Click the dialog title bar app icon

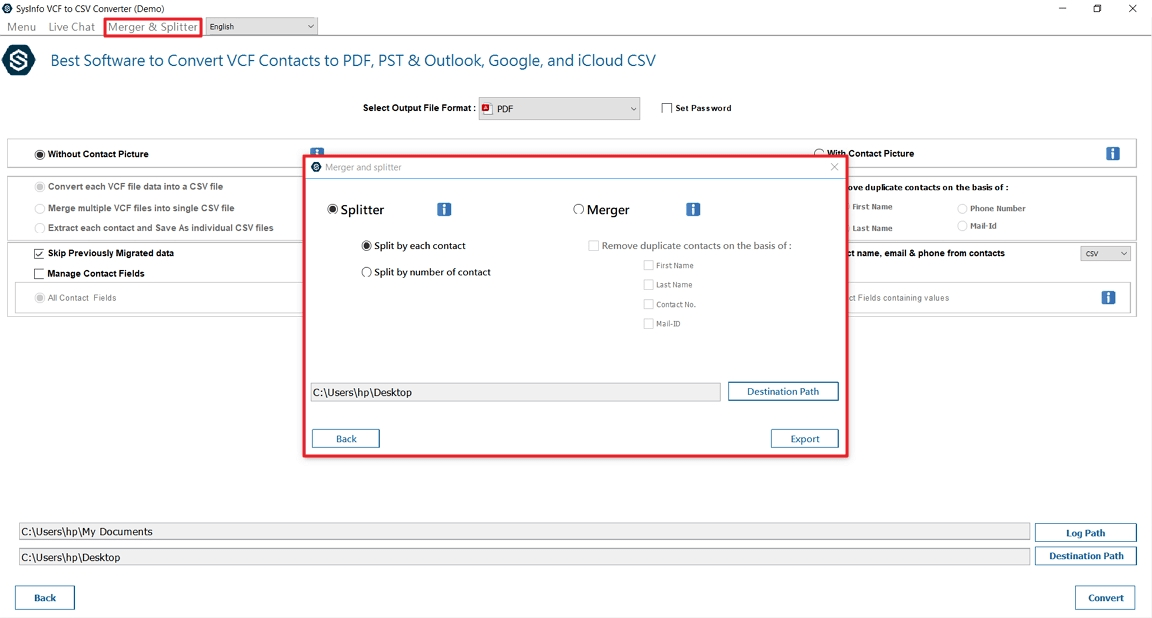coord(316,167)
